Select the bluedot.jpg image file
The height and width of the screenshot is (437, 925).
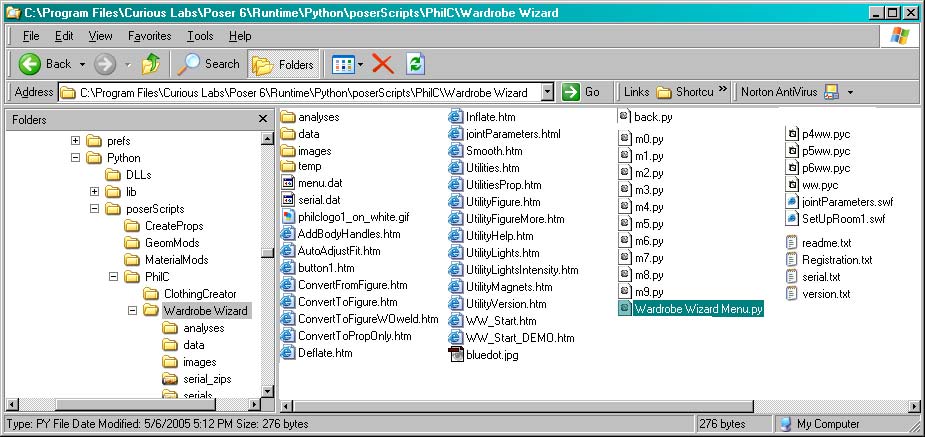tap(493, 353)
